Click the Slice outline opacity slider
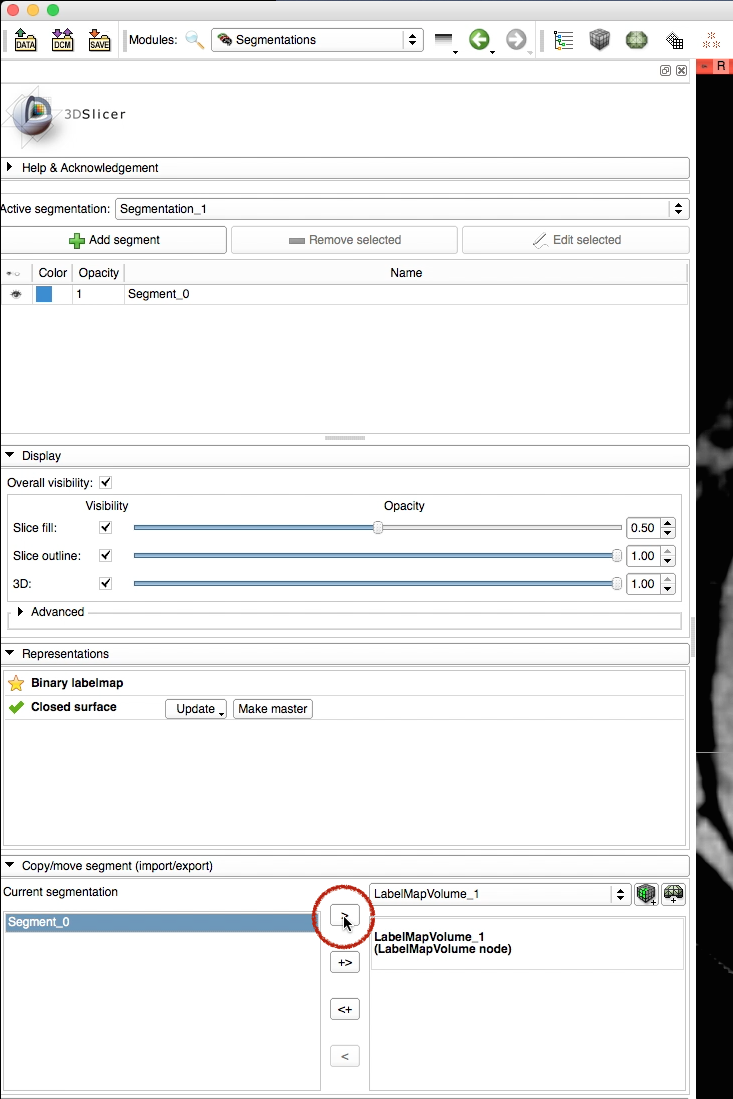The width and height of the screenshot is (733, 1099). (378, 555)
